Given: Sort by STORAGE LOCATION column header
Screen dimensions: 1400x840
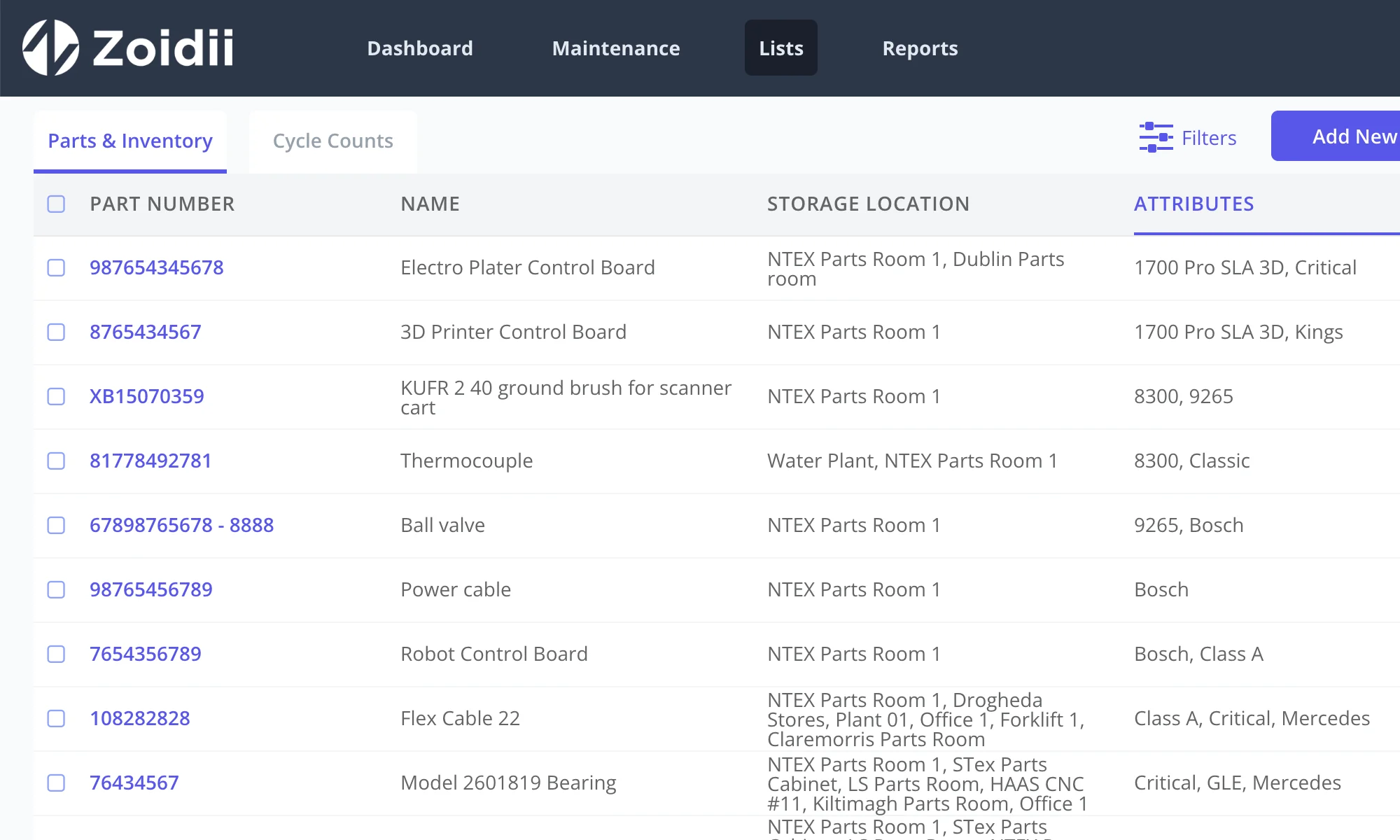Looking at the screenshot, I should 869,204.
